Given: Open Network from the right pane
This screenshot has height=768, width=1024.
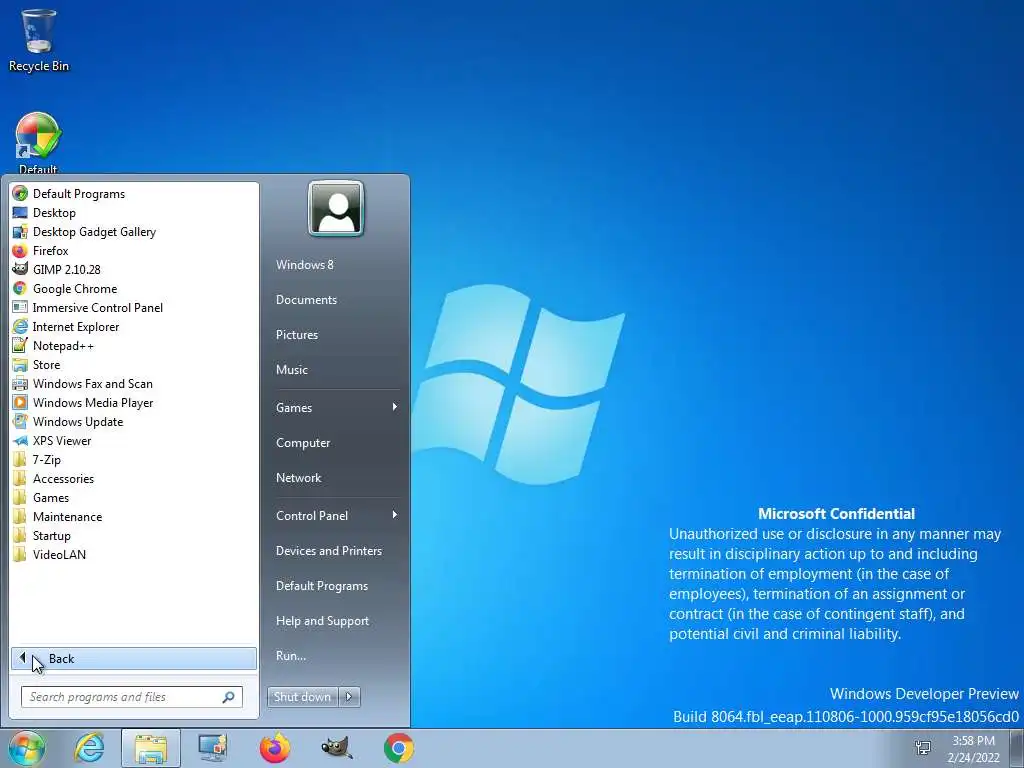Looking at the screenshot, I should point(298,477).
